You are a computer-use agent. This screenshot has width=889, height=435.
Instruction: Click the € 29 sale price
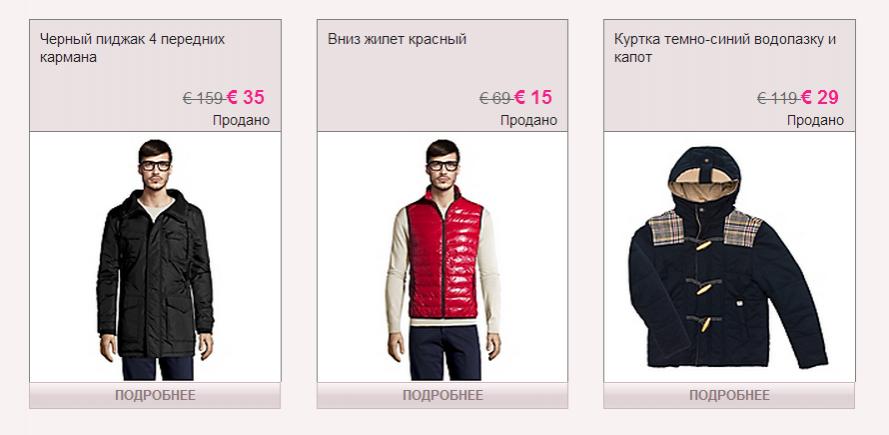tap(820, 98)
